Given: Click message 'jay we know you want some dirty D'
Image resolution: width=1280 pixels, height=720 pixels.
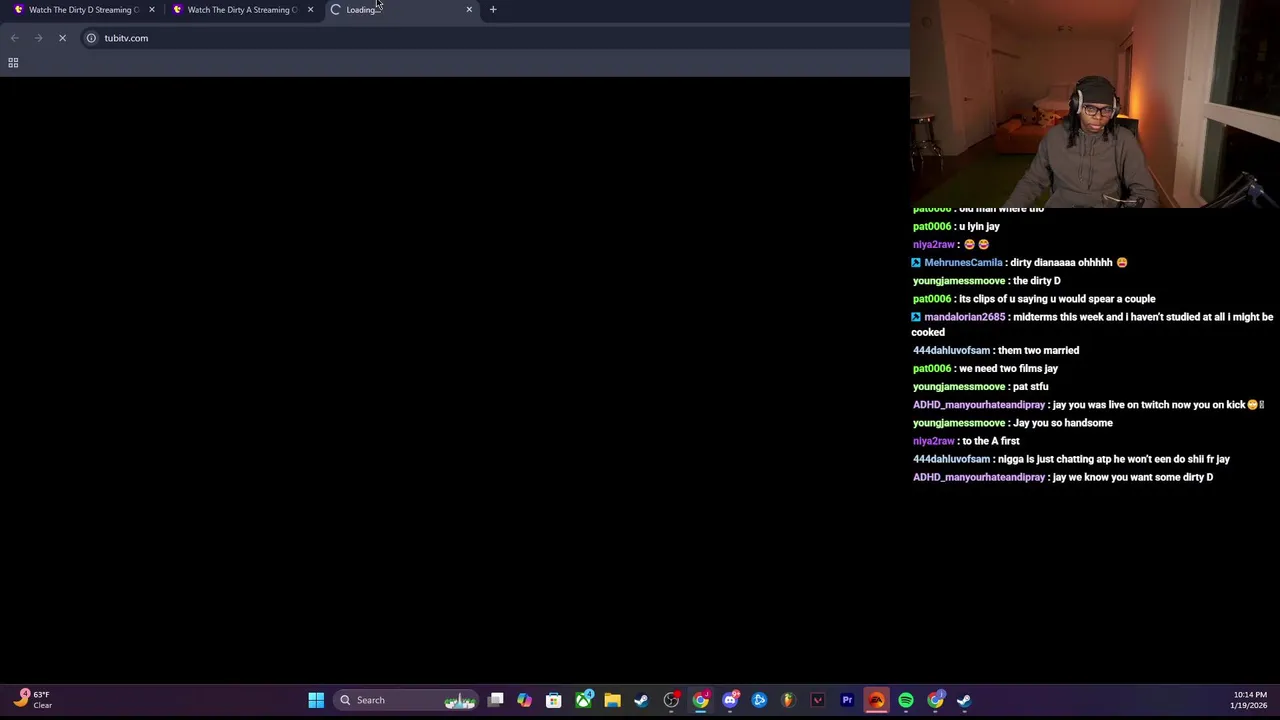Looking at the screenshot, I should [x=1133, y=478].
